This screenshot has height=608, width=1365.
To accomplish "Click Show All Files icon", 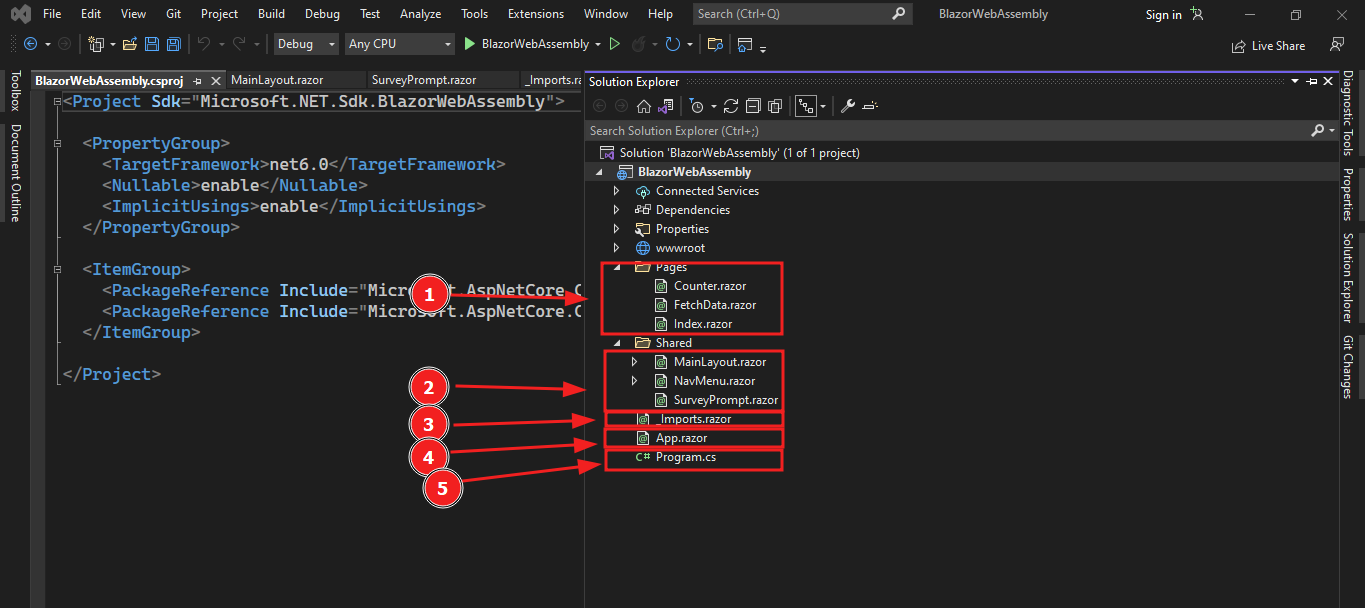I will pyautogui.click(x=774, y=106).
